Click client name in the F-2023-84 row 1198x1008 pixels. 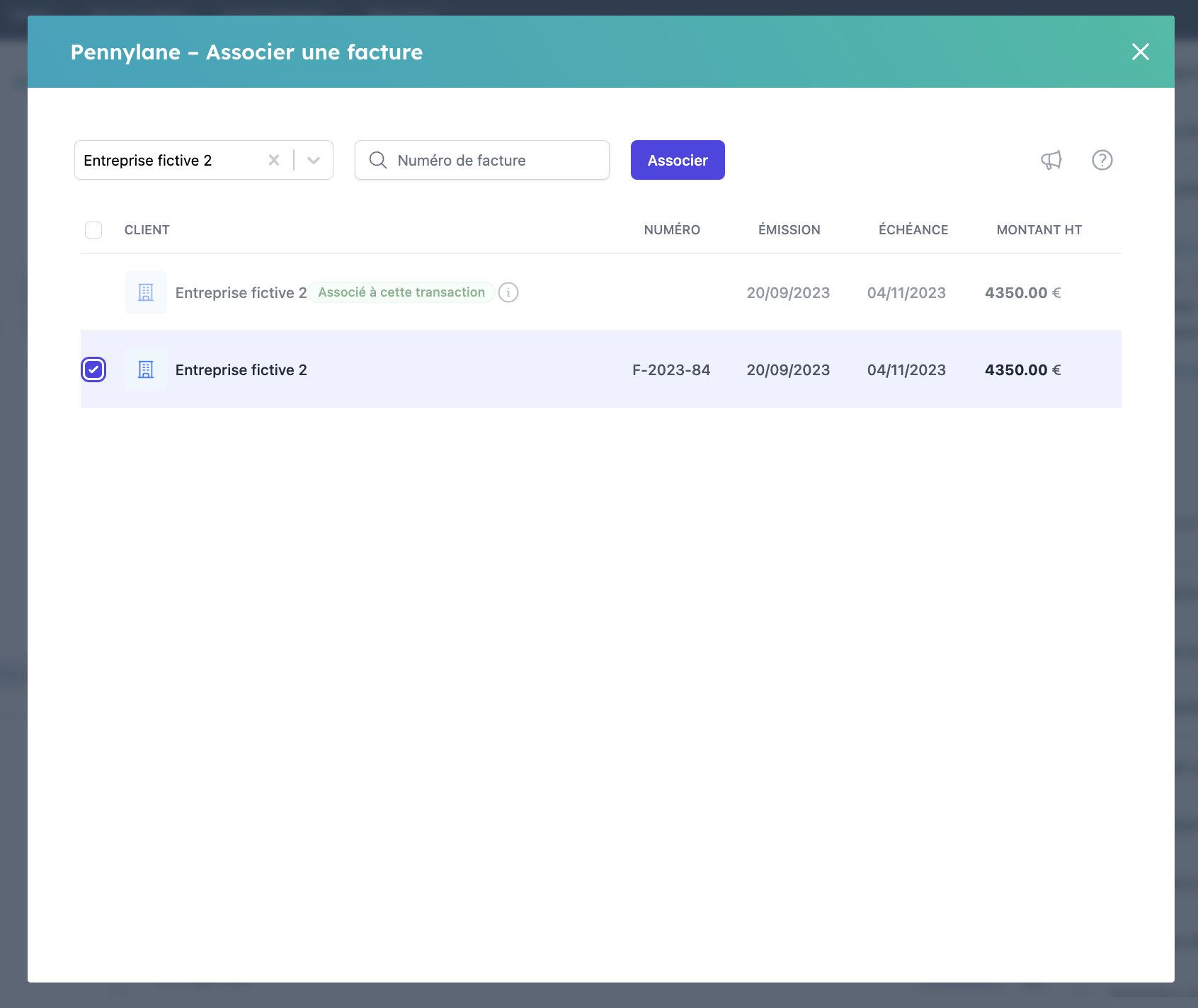point(241,370)
